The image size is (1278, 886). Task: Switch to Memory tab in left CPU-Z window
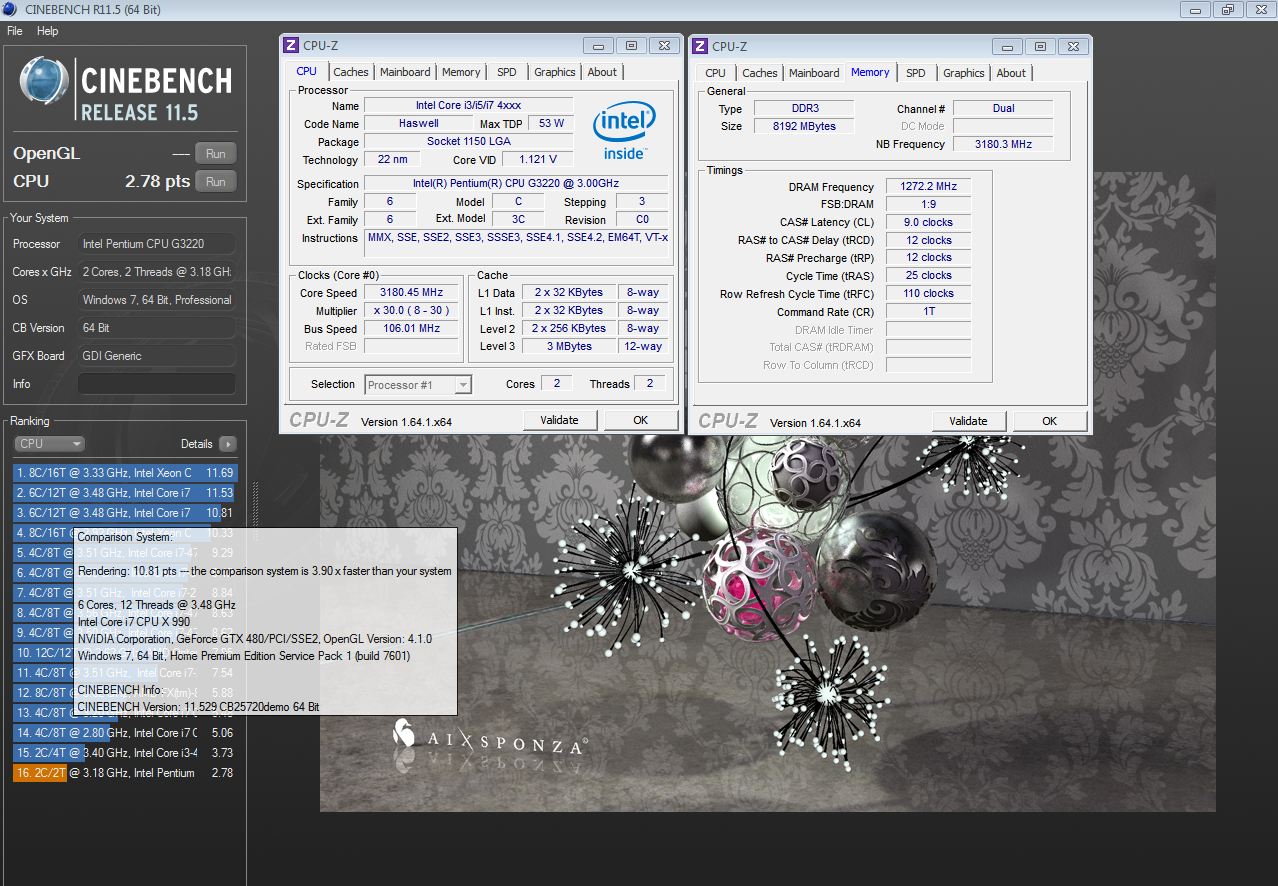click(x=461, y=72)
